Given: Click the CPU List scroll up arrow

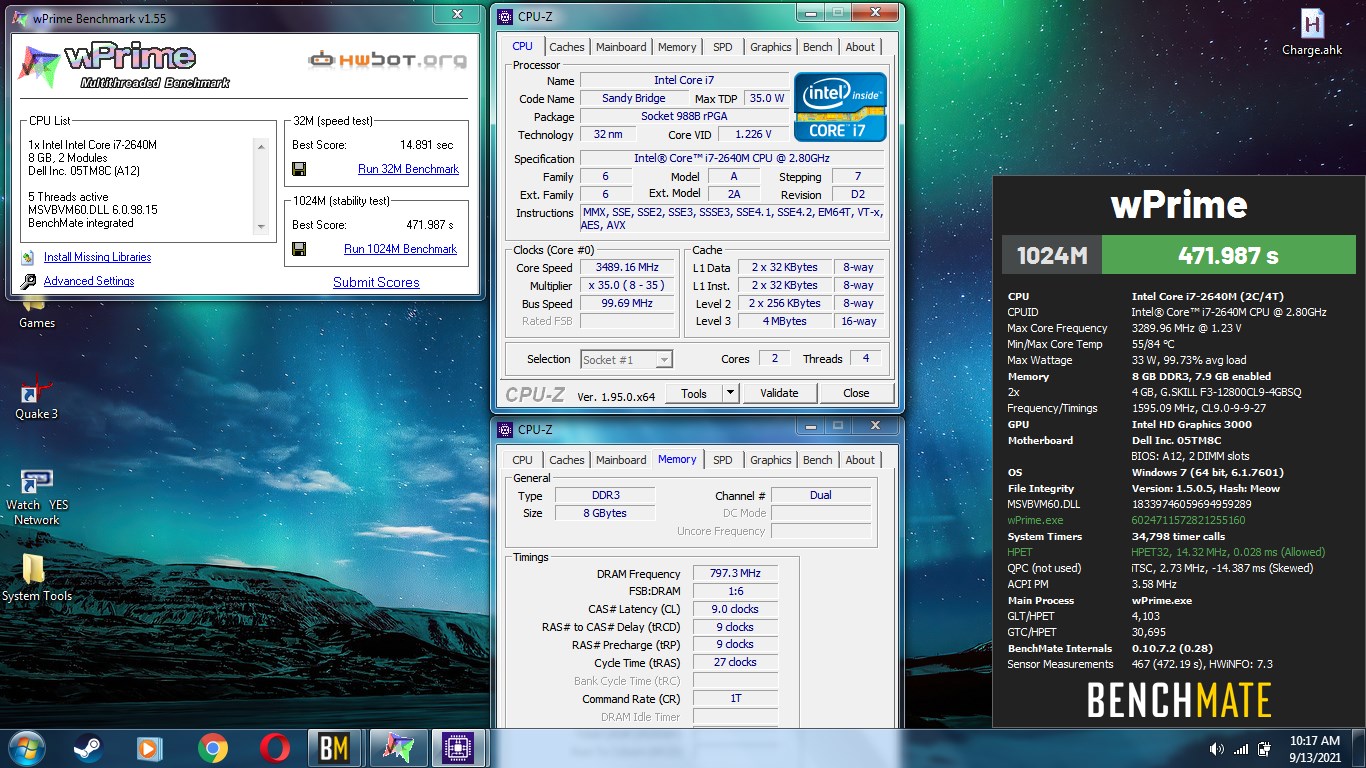Looking at the screenshot, I should 261,146.
